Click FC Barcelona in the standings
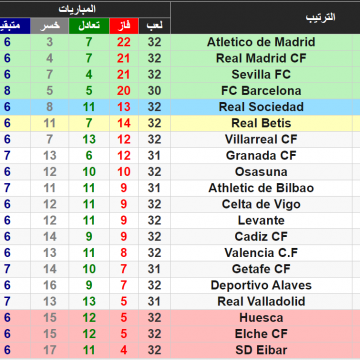The width and height of the screenshot is (360, 360). point(261,91)
